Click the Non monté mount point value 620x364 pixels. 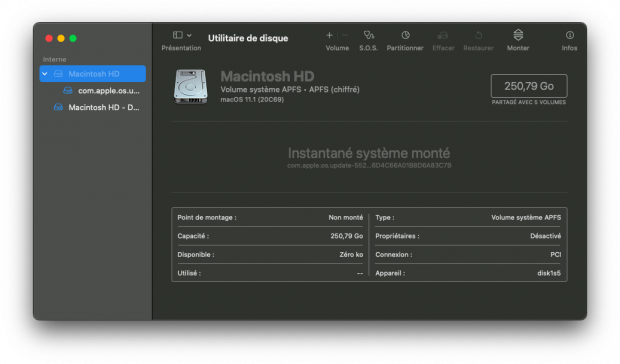[x=346, y=217]
